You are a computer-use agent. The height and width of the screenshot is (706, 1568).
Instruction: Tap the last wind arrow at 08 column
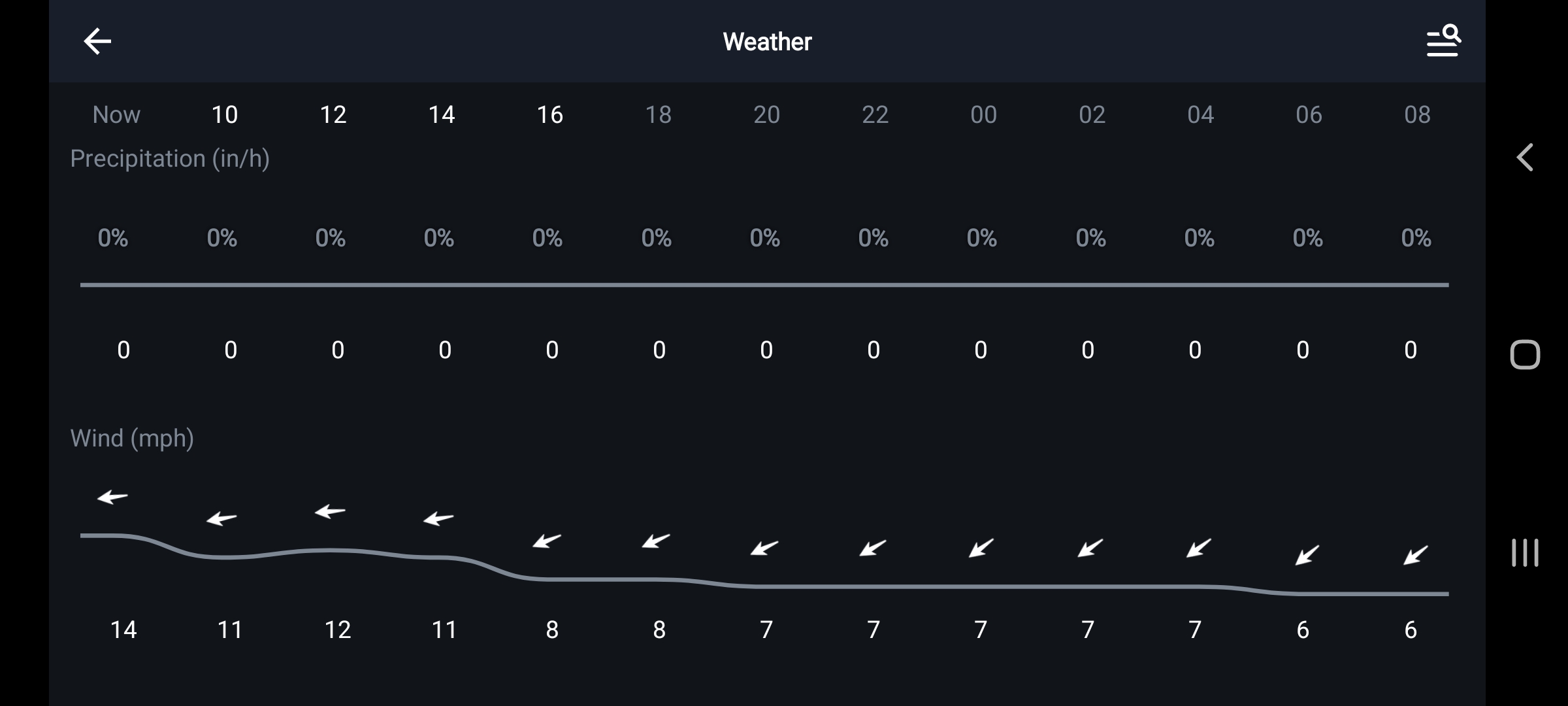click(1416, 555)
